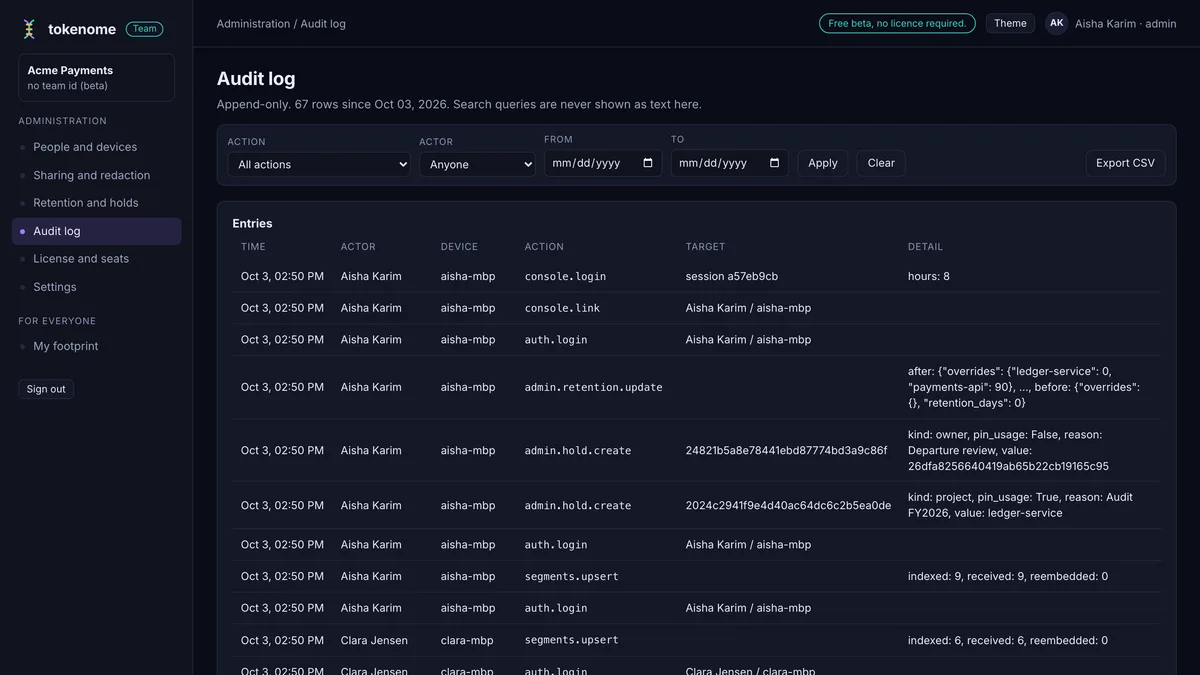The width and height of the screenshot is (1200, 675).
Task: Expand the All actions dropdown
Action: (318, 164)
